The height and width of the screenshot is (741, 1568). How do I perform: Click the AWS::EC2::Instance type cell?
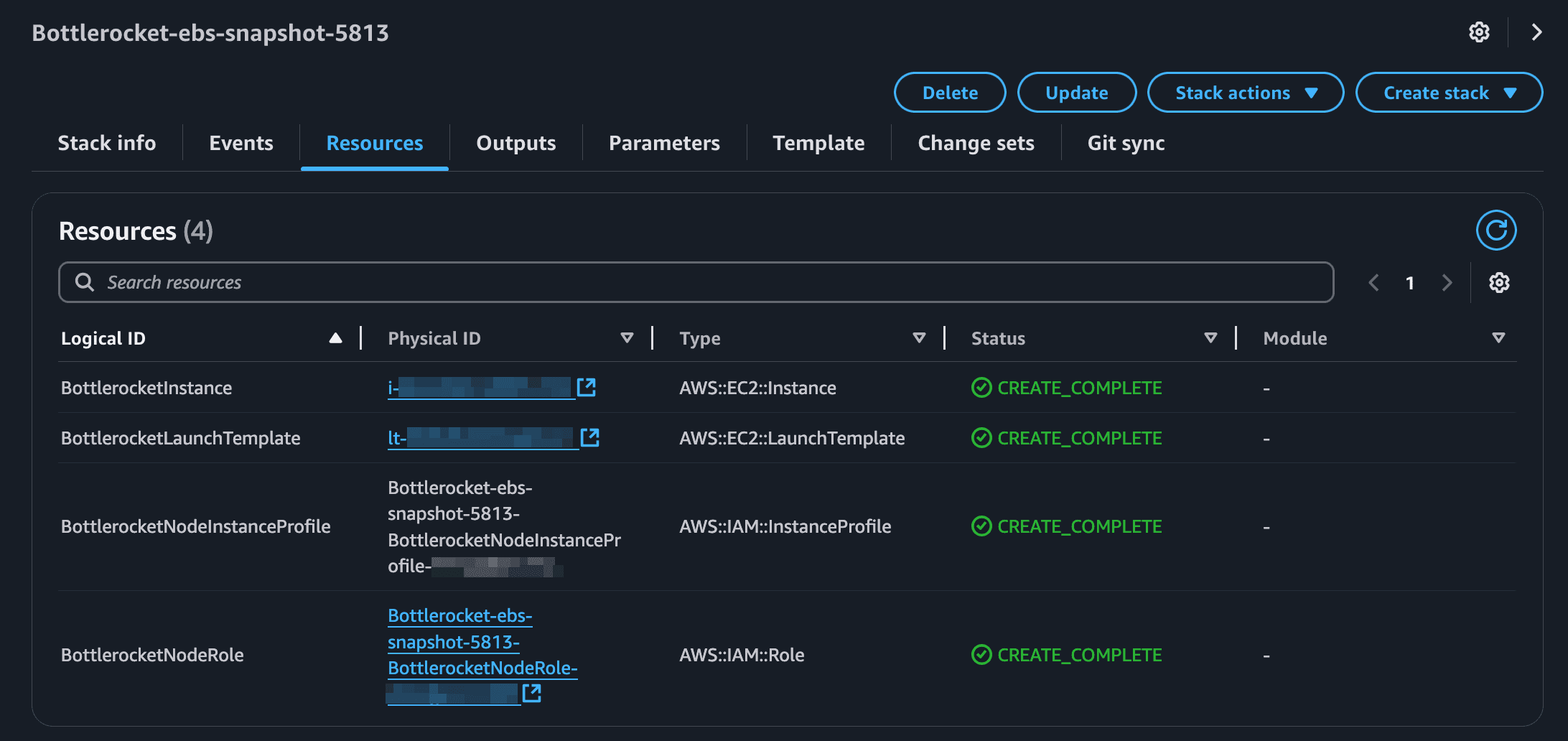click(758, 388)
